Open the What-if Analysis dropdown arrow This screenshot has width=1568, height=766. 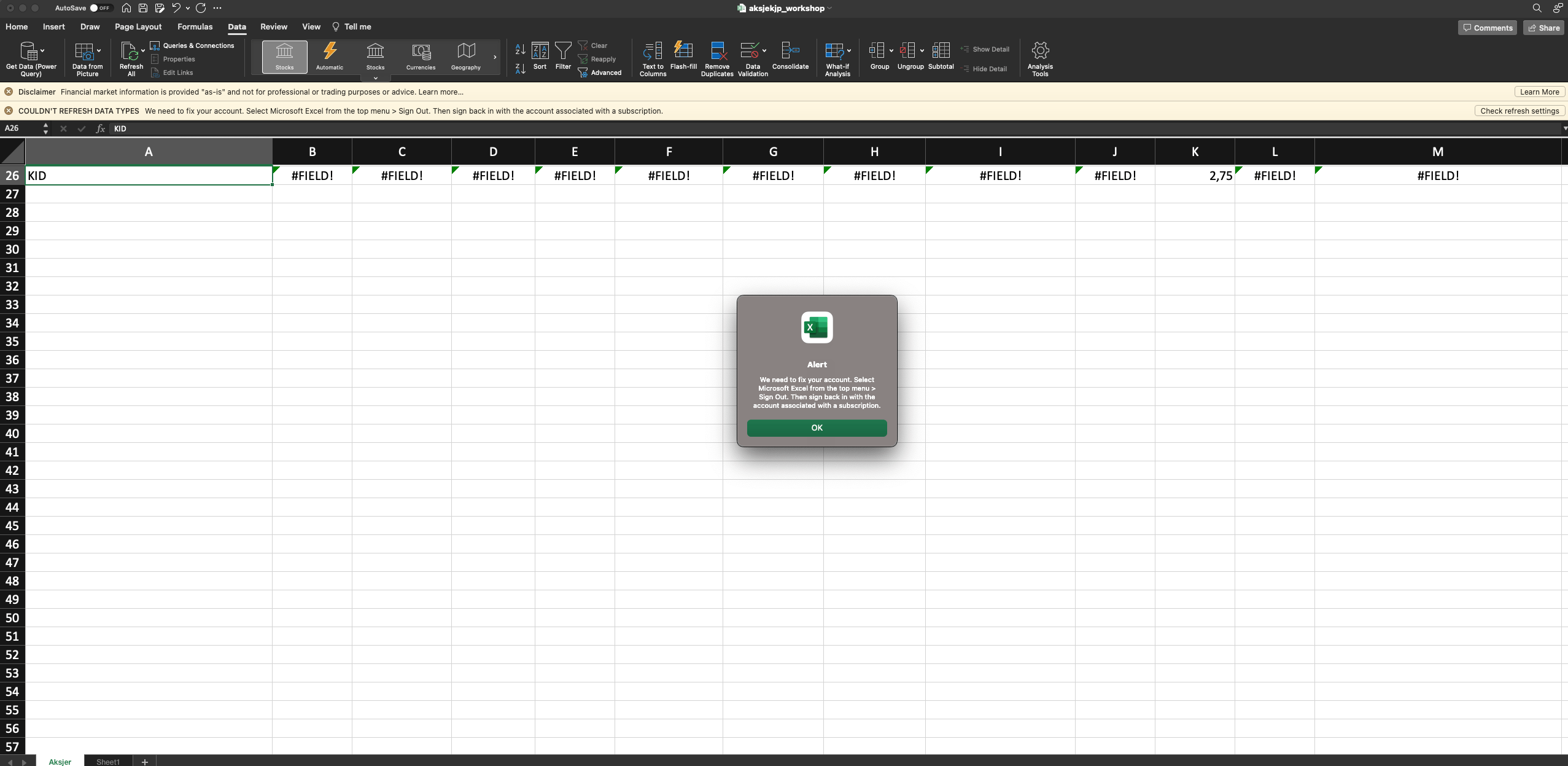[849, 50]
